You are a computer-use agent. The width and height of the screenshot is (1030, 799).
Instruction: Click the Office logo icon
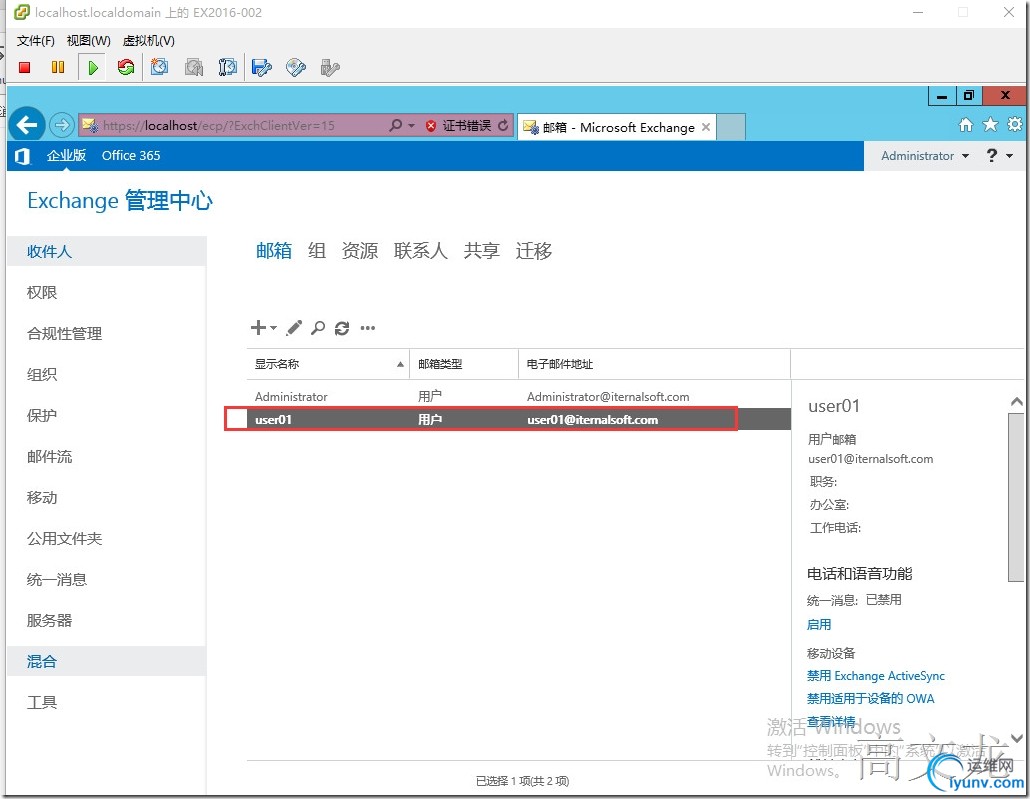click(22, 156)
